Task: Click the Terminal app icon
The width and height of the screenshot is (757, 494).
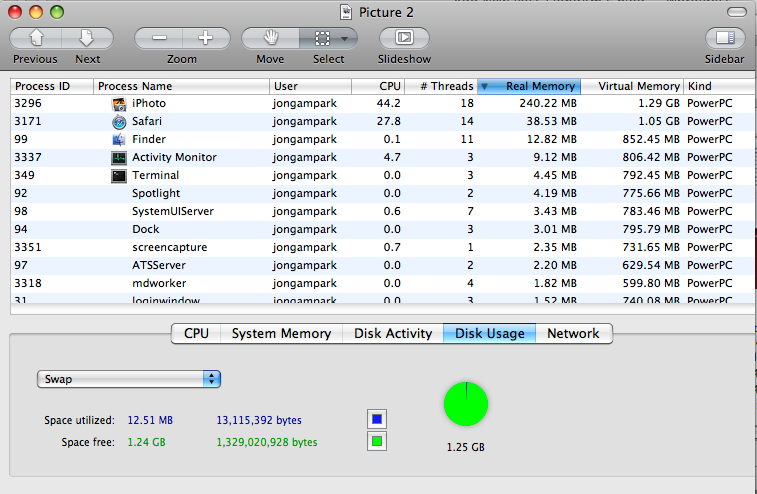Action: click(119, 176)
